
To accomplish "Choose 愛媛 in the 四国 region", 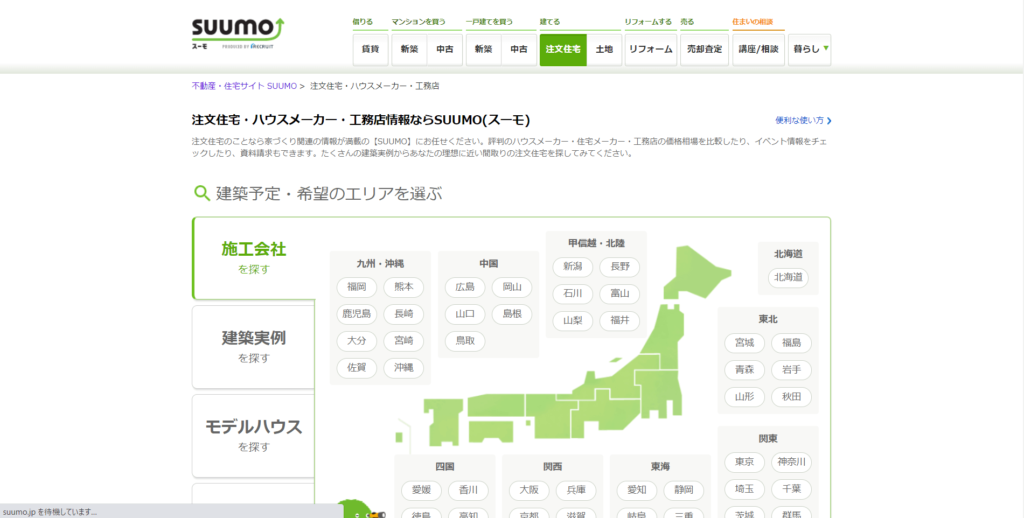I will 421,491.
